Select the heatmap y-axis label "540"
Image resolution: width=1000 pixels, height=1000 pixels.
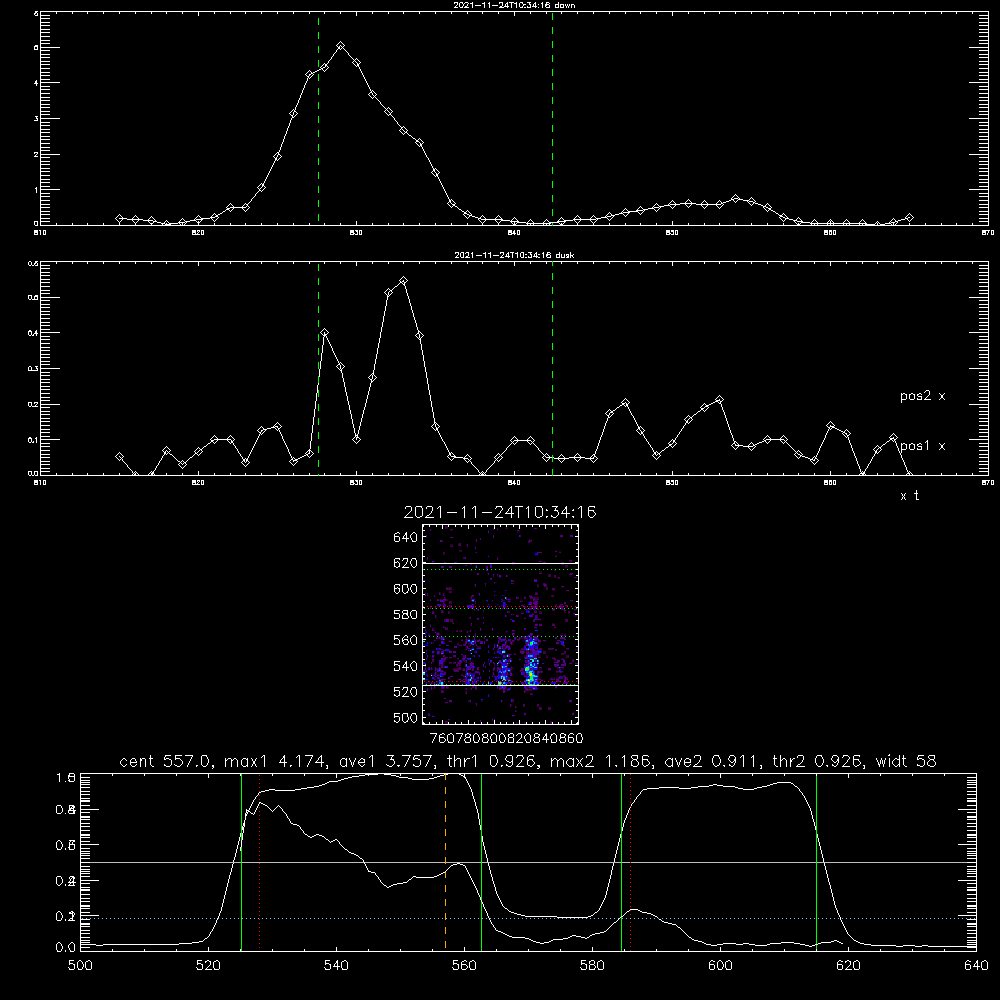[x=406, y=666]
